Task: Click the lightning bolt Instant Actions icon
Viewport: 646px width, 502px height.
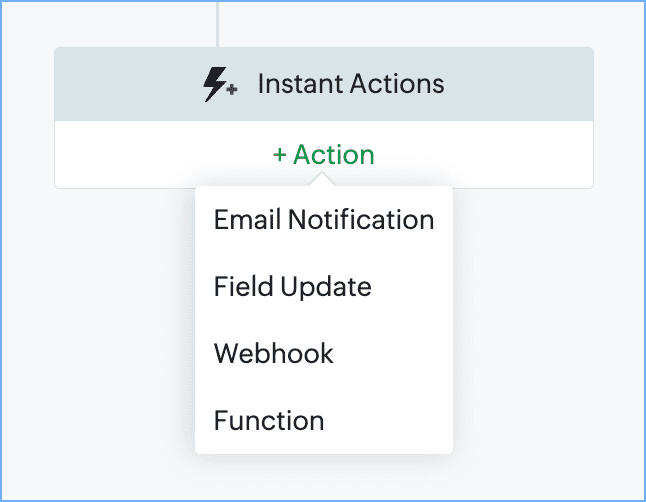Action: [x=220, y=84]
